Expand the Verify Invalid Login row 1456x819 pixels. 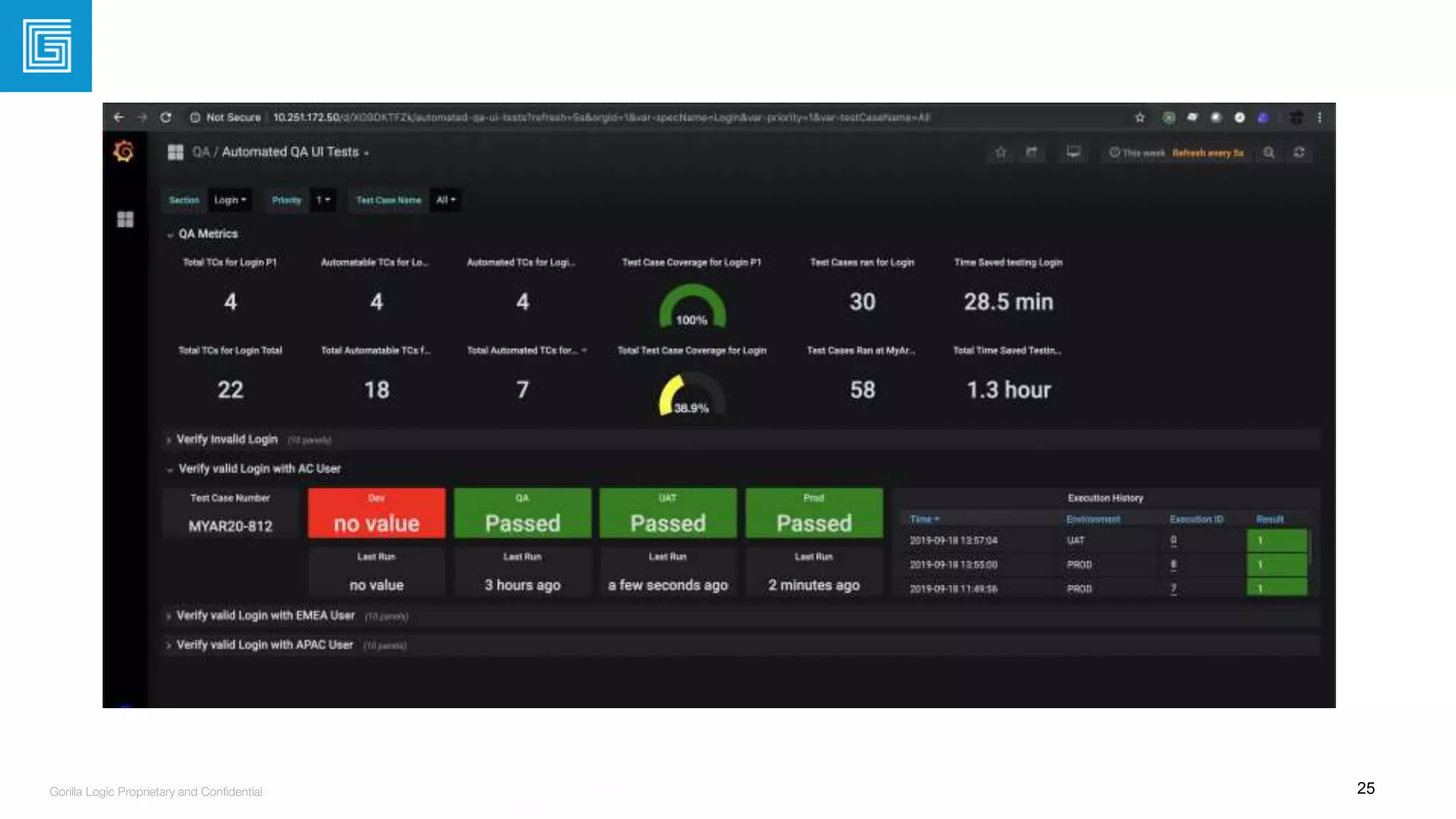pos(226,439)
